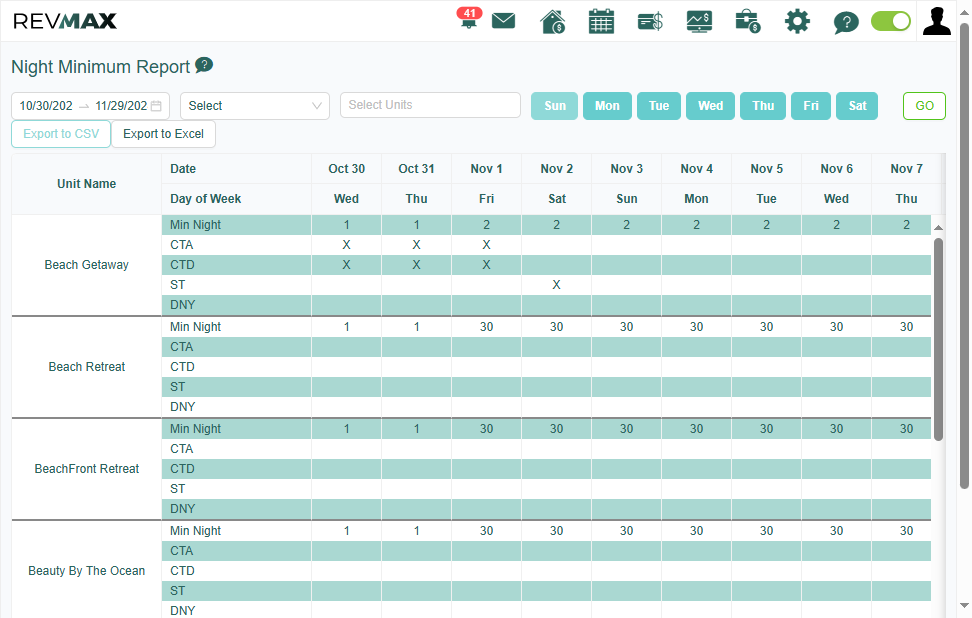This screenshot has width=972, height=618.
Task: Open the briefcase dollar icon
Action: tap(748, 21)
